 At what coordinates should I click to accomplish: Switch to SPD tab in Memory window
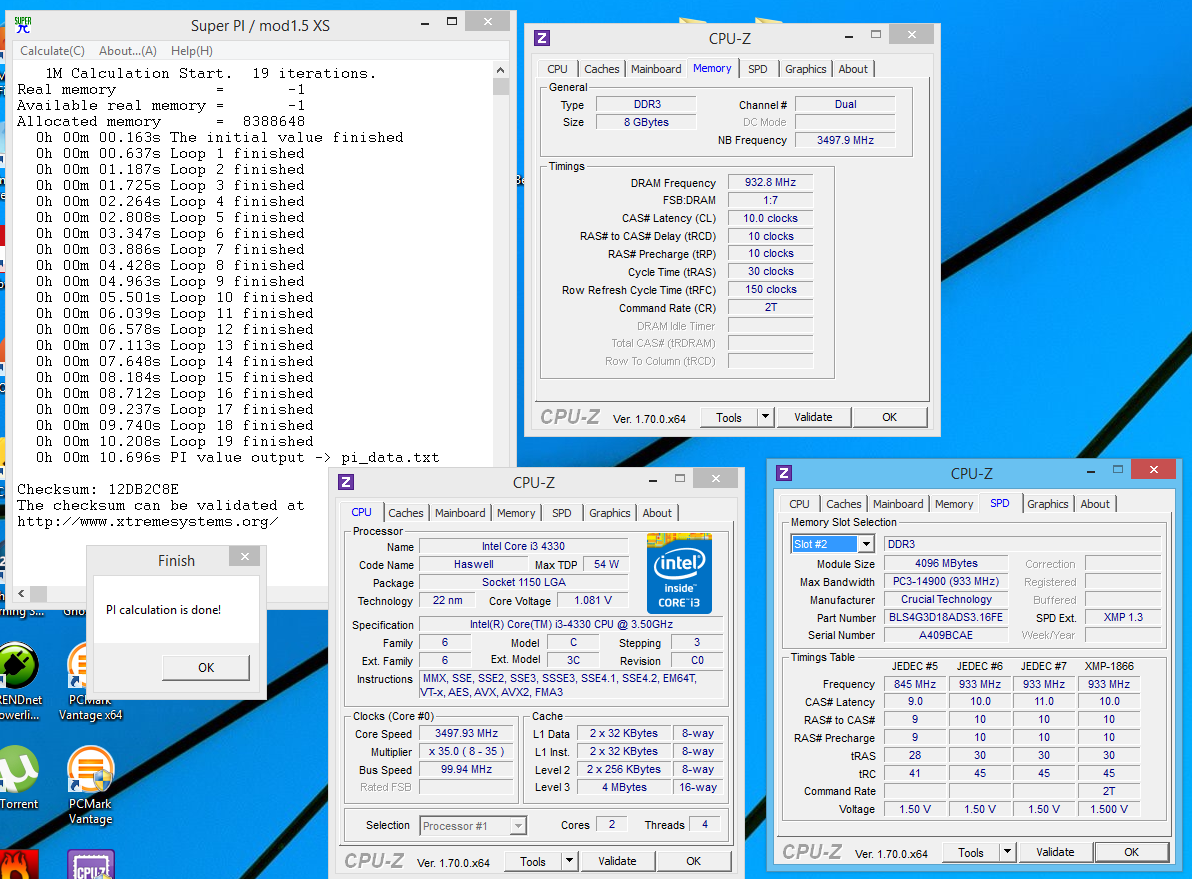click(x=758, y=68)
